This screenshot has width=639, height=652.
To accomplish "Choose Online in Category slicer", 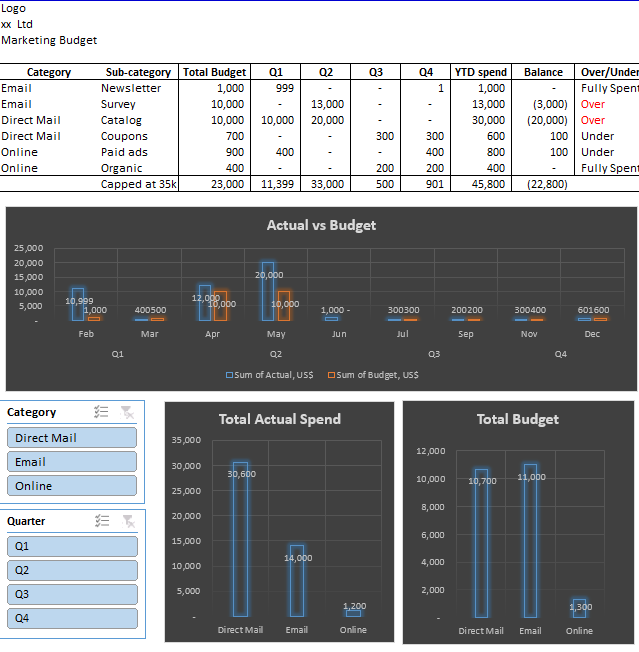I will point(72,486).
